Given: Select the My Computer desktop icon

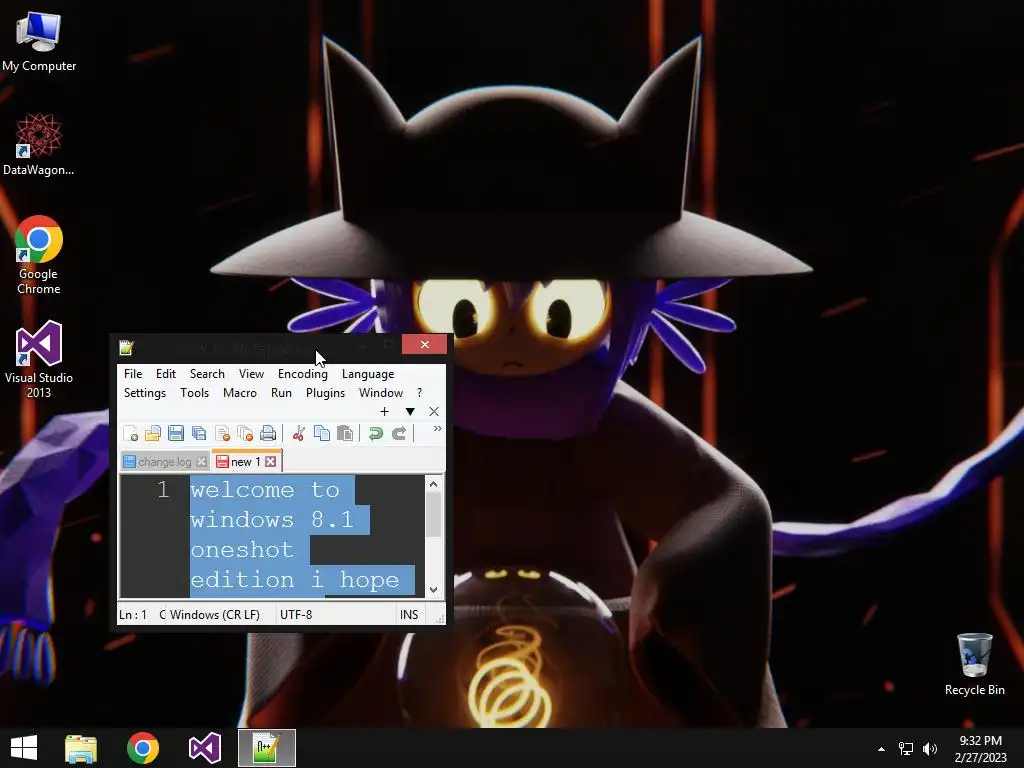Looking at the screenshot, I should (39, 40).
